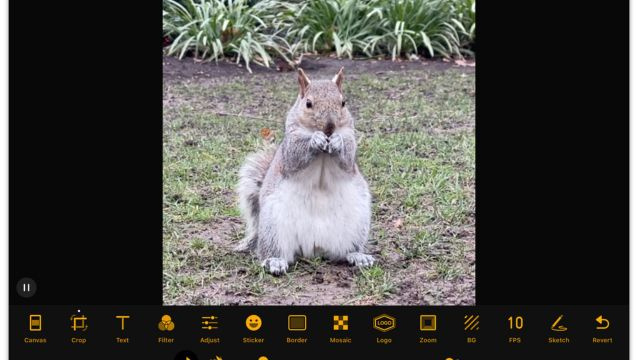
Task: Change background with BG tool
Action: pyautogui.click(x=471, y=328)
